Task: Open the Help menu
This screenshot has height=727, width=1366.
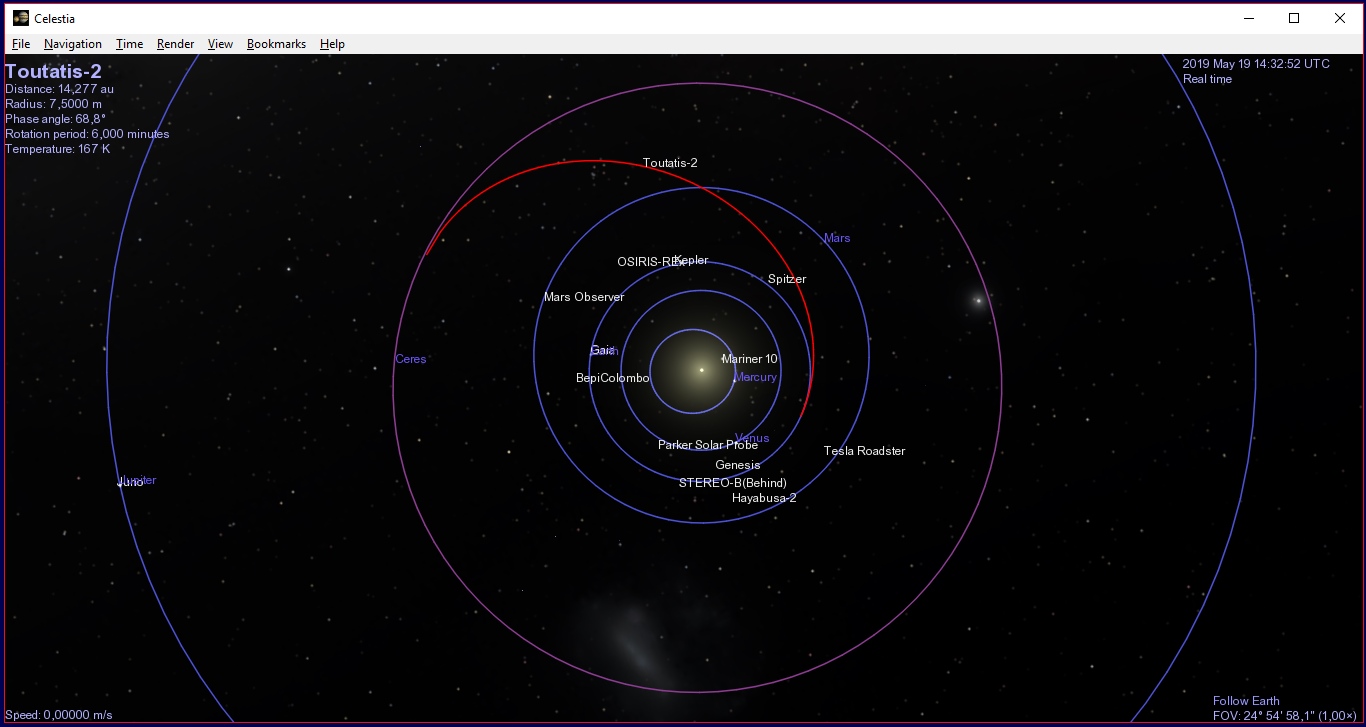Action: click(332, 44)
